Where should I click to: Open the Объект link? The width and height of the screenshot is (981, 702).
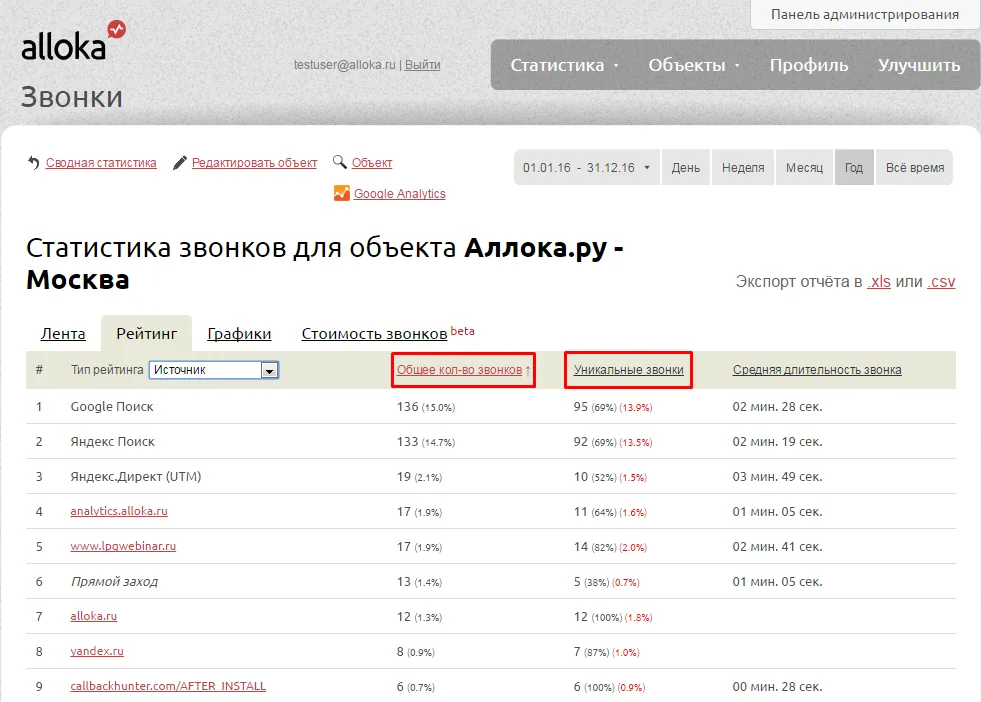(372, 163)
